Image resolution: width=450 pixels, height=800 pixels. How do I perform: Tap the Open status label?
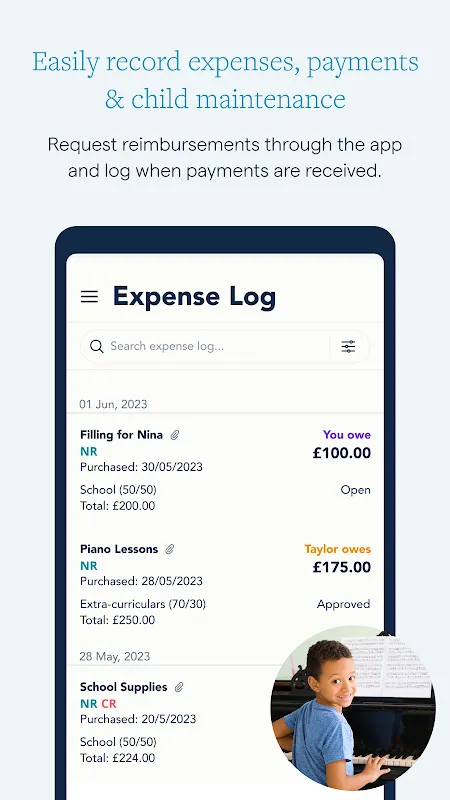coord(356,490)
